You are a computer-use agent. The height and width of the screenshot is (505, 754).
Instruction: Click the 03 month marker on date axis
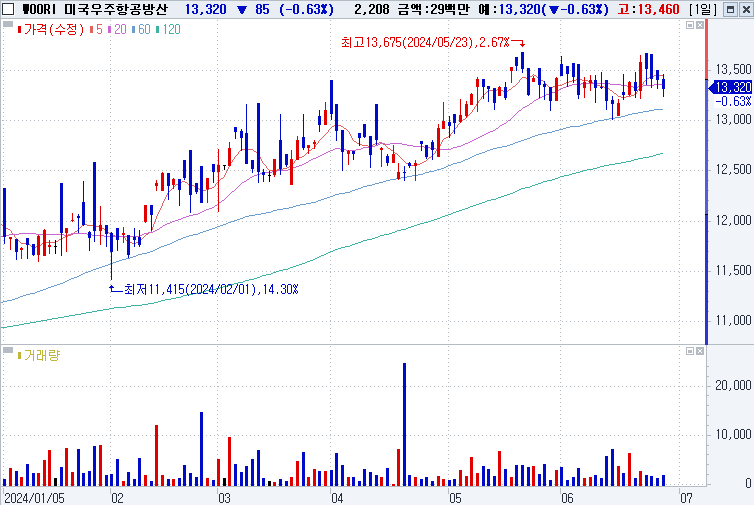(225, 498)
